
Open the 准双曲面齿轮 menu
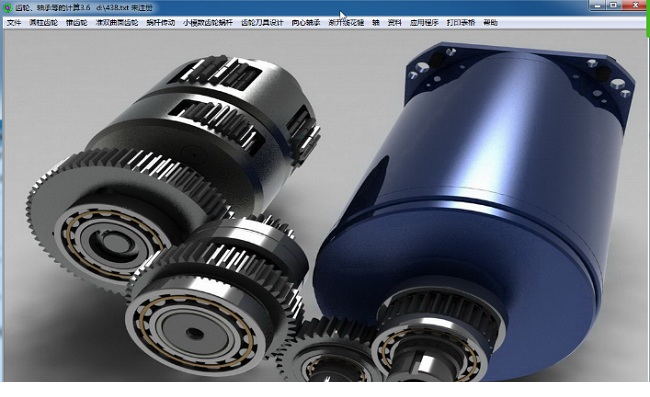coord(117,23)
